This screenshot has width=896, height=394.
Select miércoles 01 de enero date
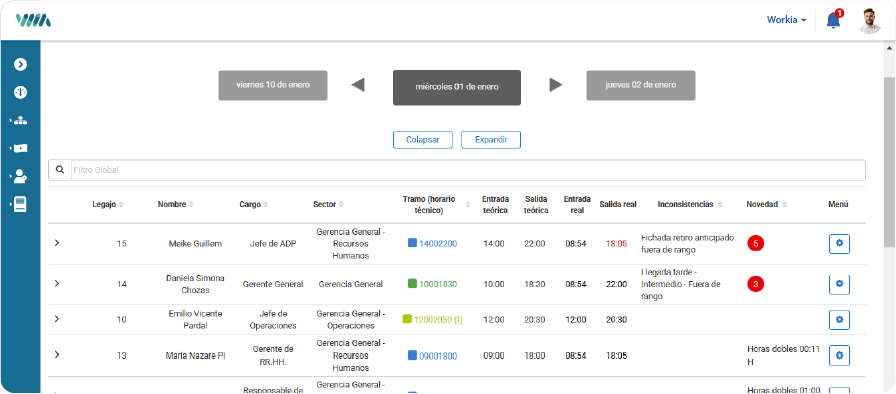pyautogui.click(x=457, y=87)
